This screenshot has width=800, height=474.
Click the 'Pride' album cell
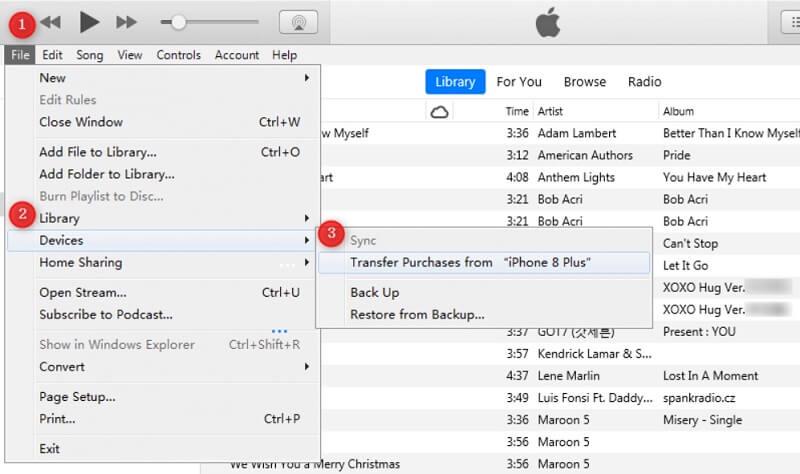[677, 155]
